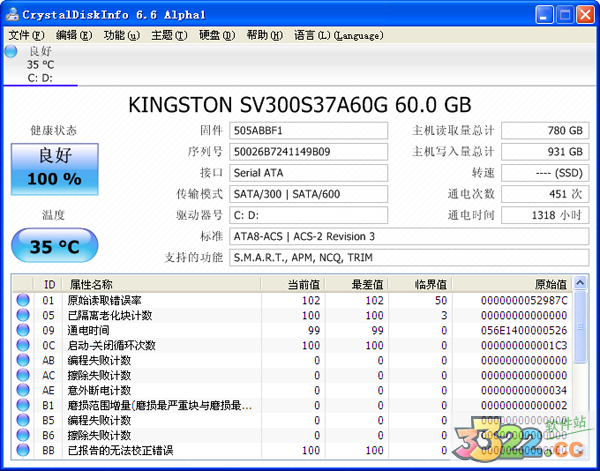Select the 已隔离老化块计数 attribute row
Image resolution: width=600 pixels, height=471 pixels.
[293, 315]
